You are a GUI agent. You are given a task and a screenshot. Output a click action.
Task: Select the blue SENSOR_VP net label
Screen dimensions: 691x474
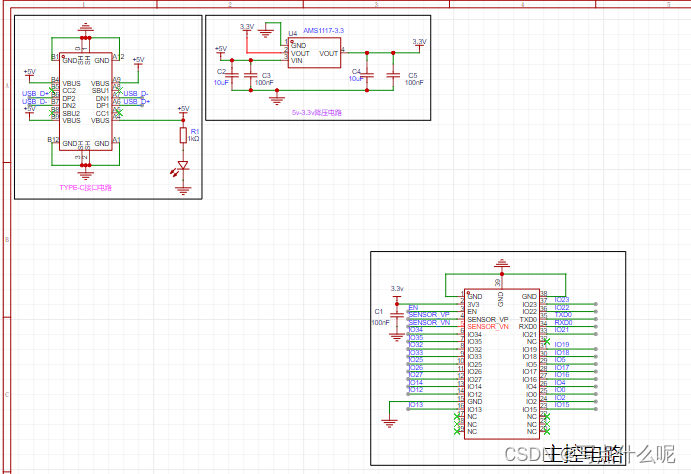pyautogui.click(x=429, y=315)
